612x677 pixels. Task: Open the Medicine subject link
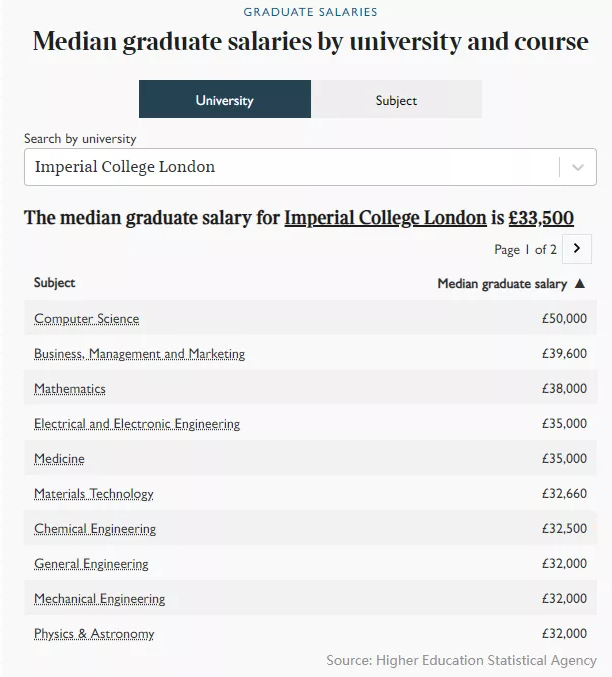point(59,459)
